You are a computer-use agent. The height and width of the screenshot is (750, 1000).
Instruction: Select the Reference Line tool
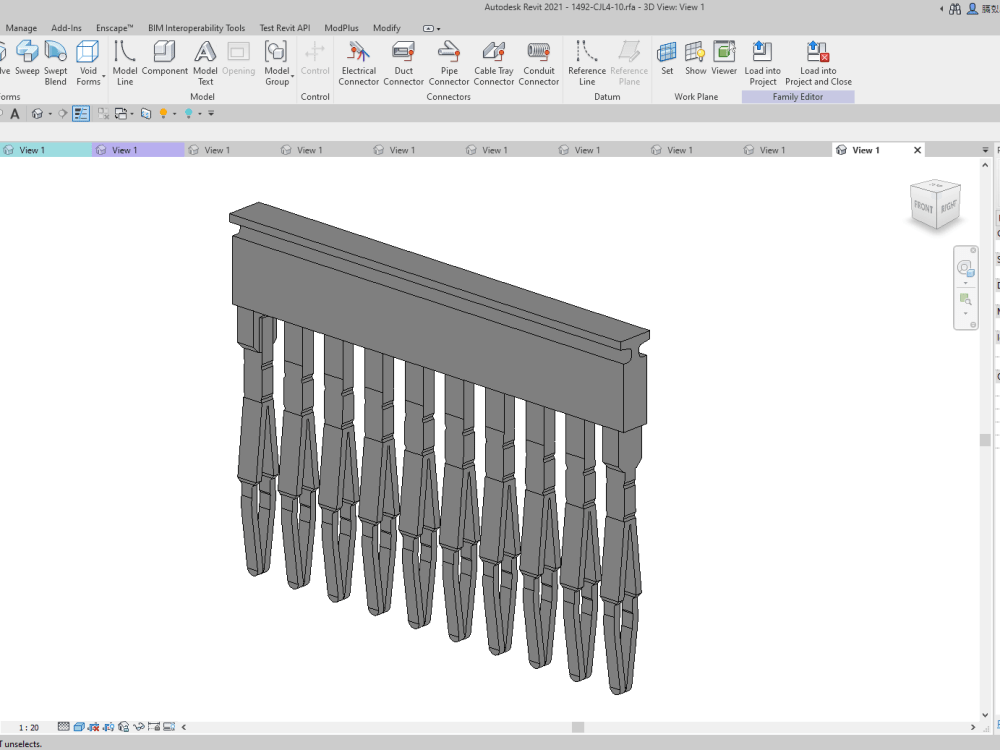click(x=586, y=62)
